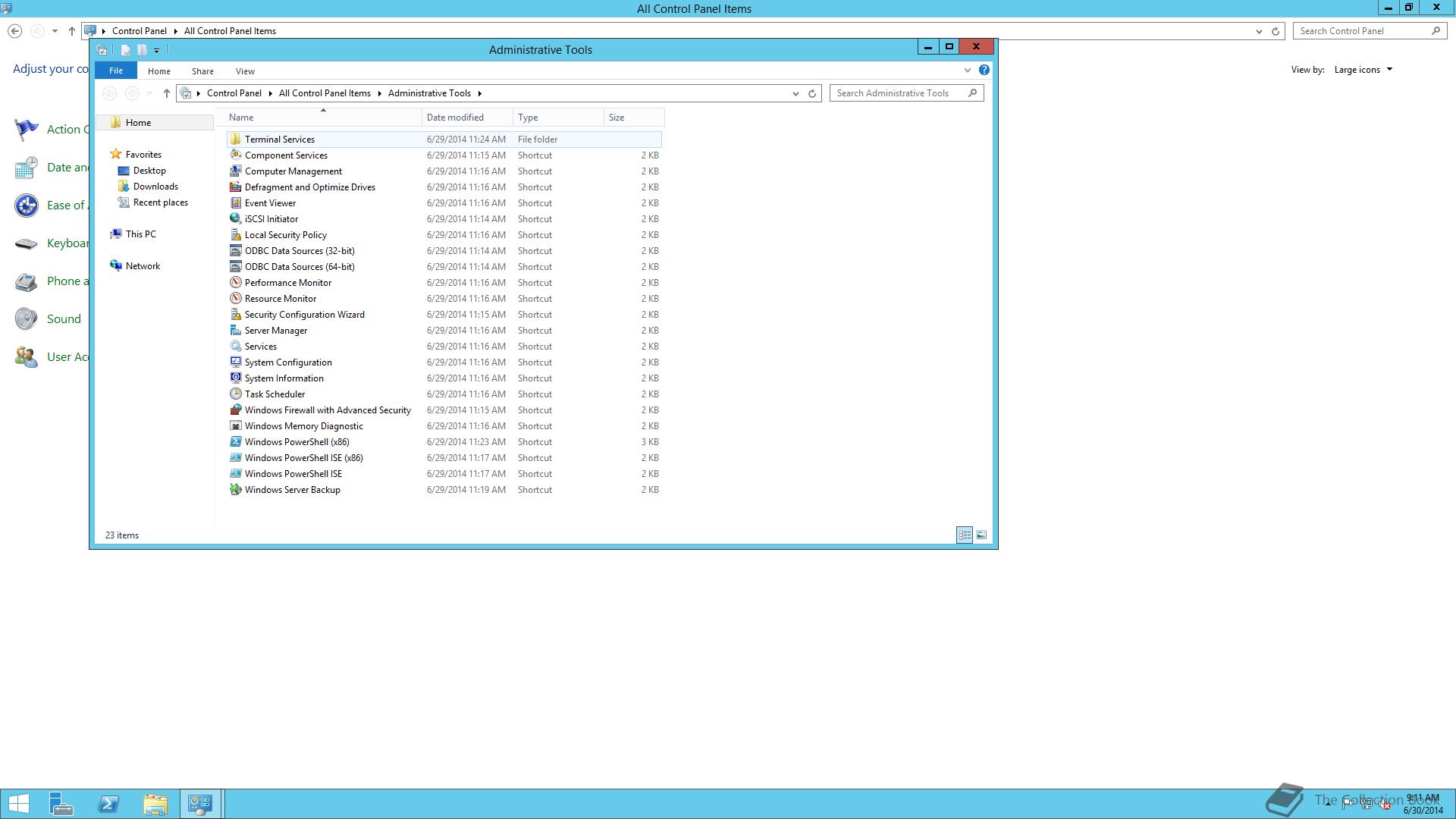Click the Windows Start button
The width and height of the screenshot is (1456, 819).
point(19,804)
